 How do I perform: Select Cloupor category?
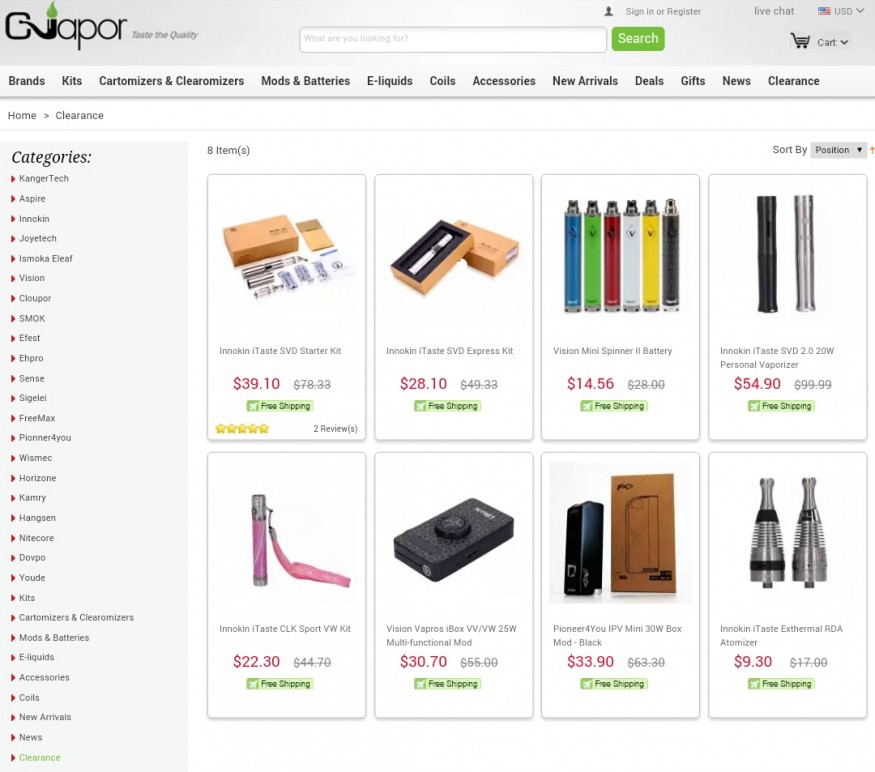click(x=35, y=298)
